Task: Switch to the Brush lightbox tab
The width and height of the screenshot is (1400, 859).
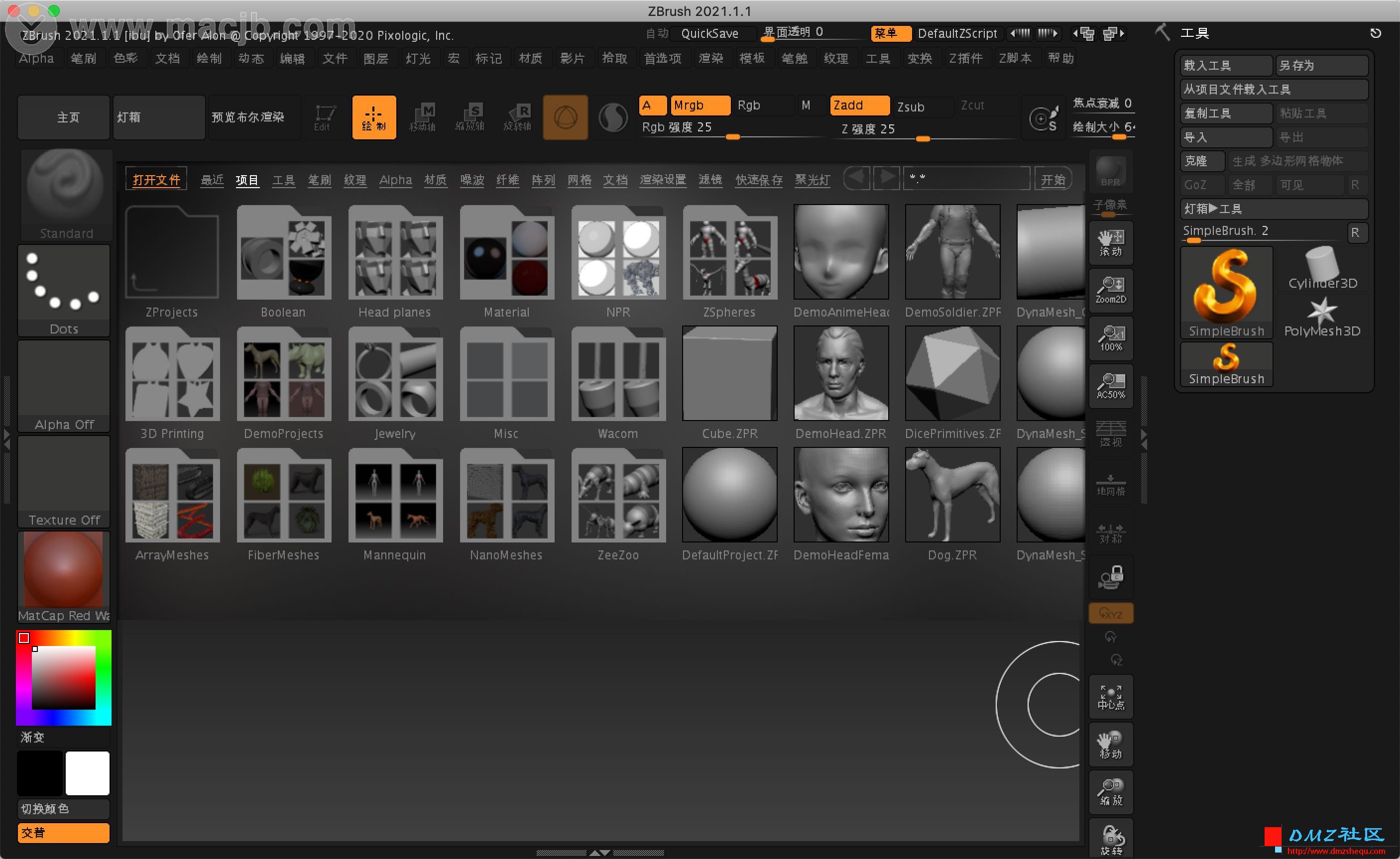Action: (x=319, y=180)
